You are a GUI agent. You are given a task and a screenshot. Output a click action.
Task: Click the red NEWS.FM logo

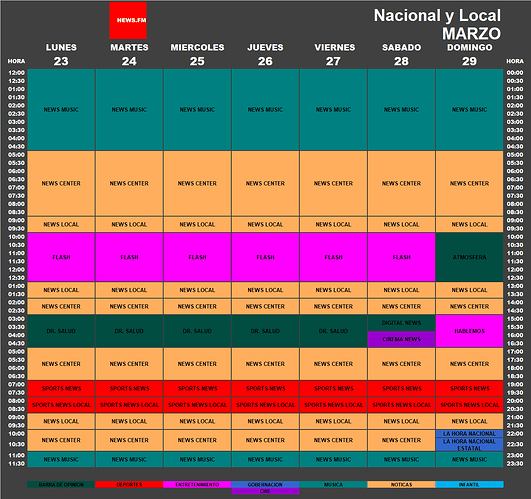(128, 20)
